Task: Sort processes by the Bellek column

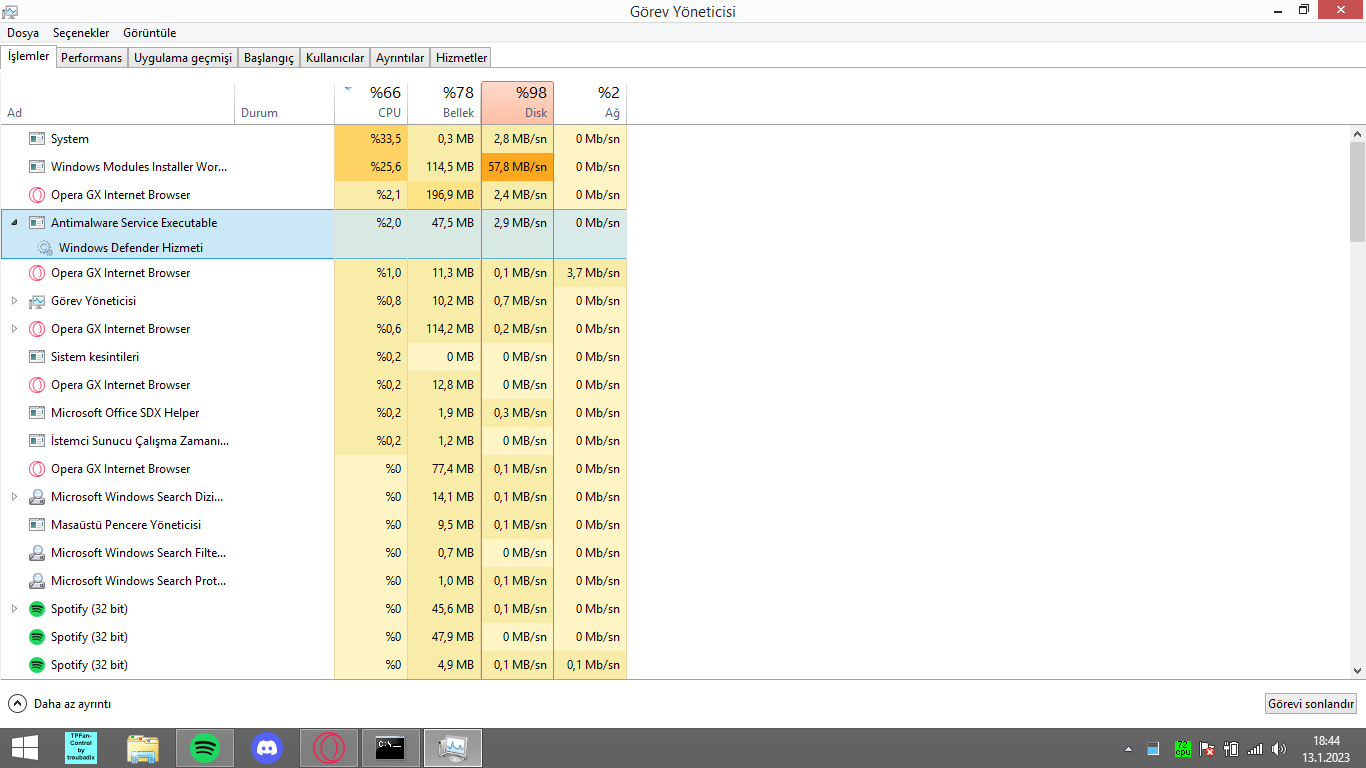Action: pyautogui.click(x=444, y=102)
